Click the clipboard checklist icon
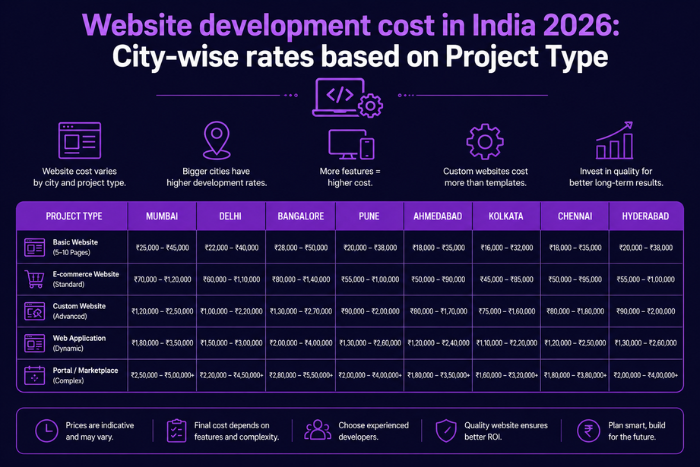The height and width of the screenshot is (467, 700). coord(176,431)
